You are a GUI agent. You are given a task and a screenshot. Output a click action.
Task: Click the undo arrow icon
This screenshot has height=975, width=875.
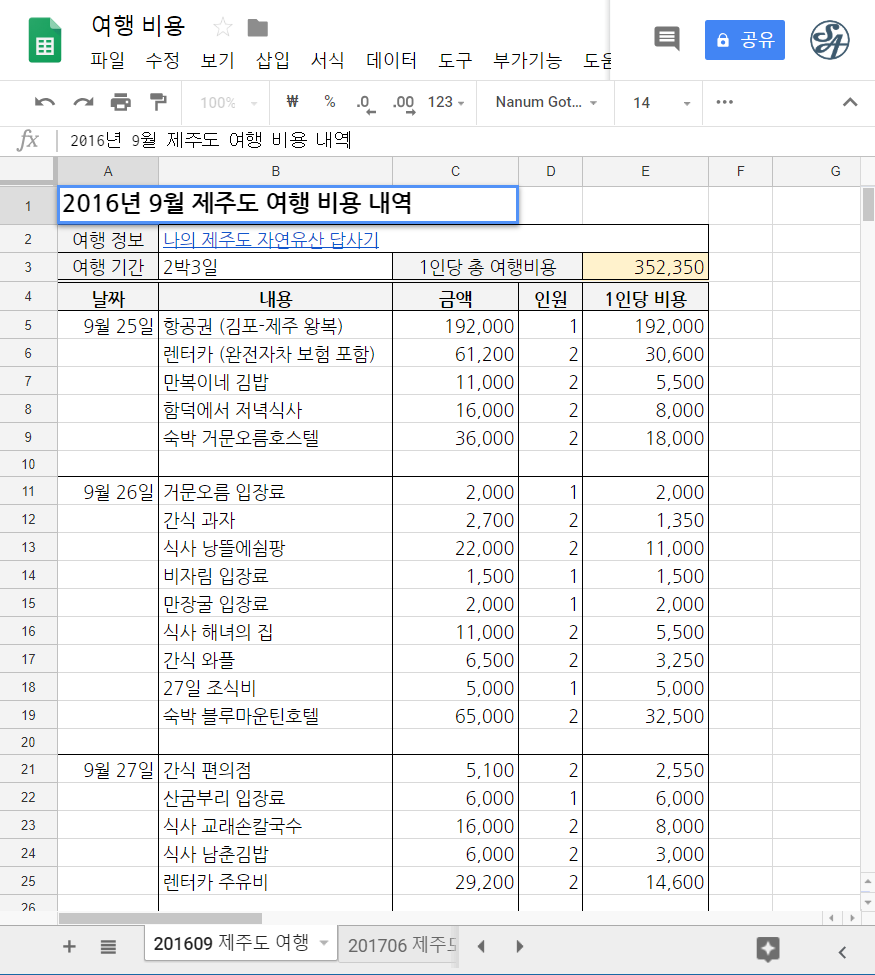pos(45,102)
